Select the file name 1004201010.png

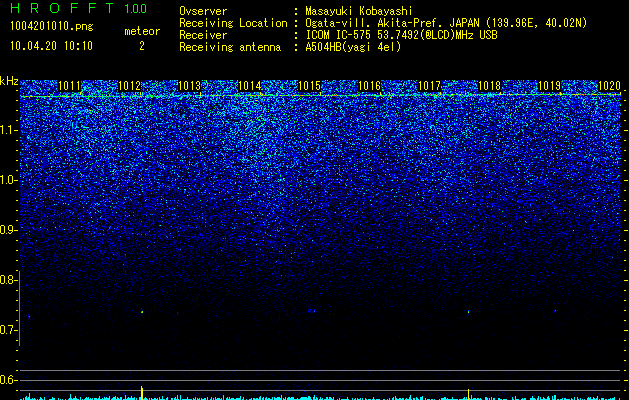(52, 27)
